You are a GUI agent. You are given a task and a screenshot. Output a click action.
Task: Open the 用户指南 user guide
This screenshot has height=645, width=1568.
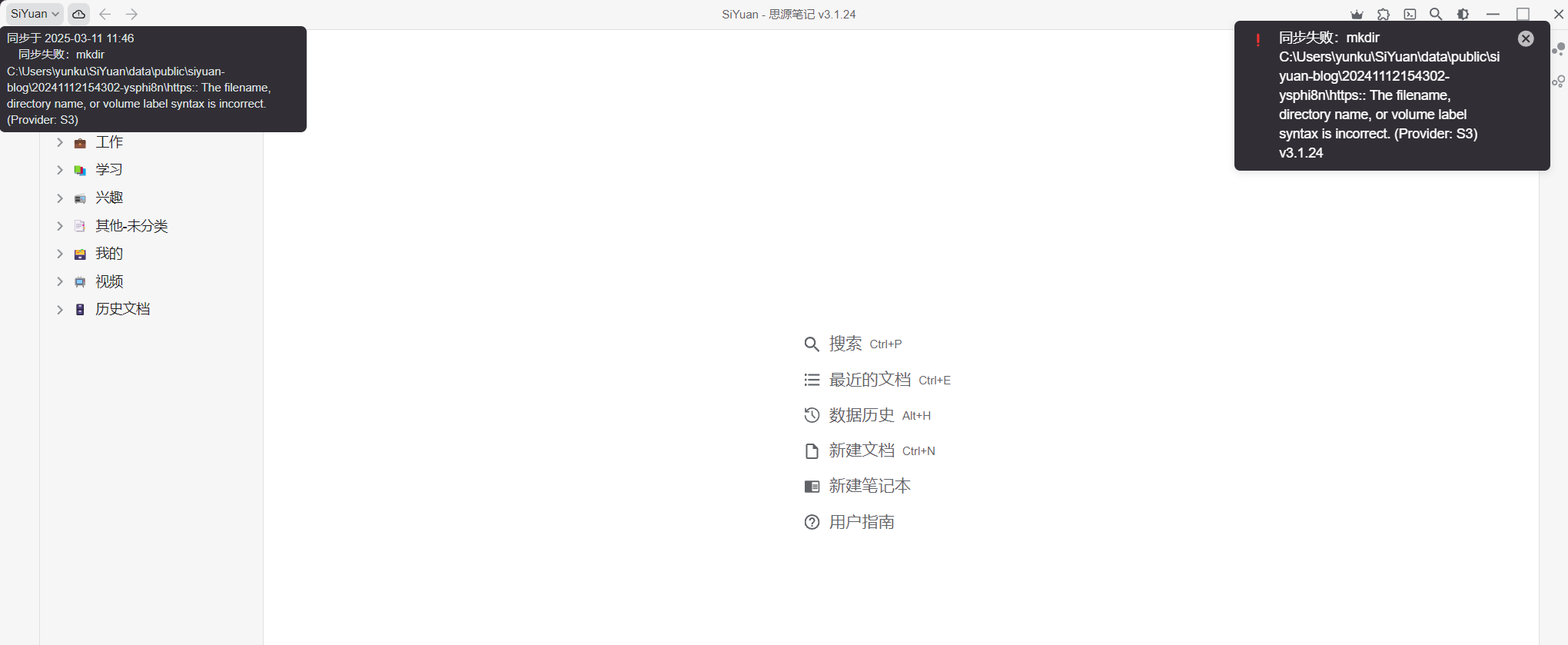(849, 522)
